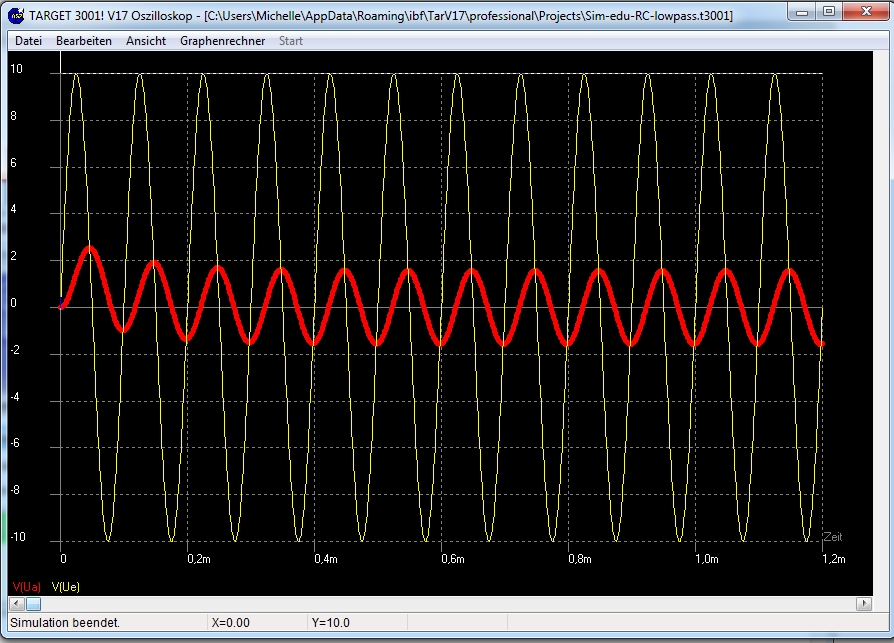Click the empty horizontal scrollbar track

click(x=450, y=604)
